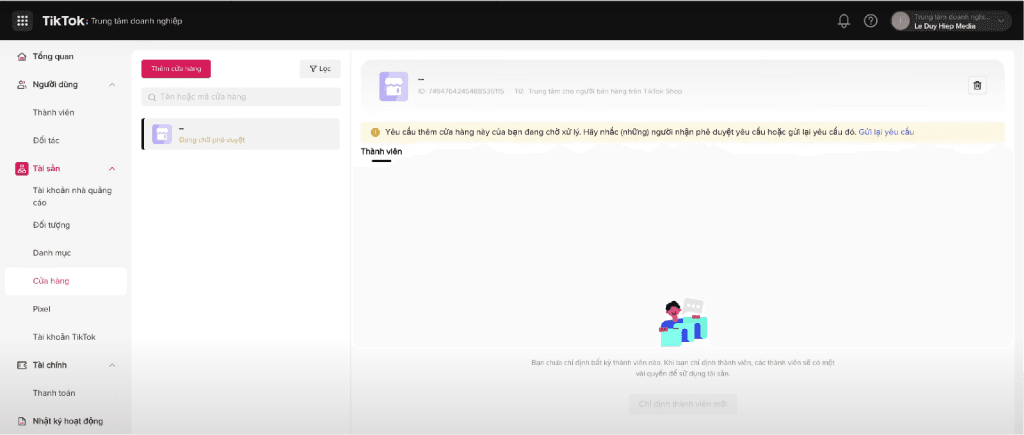Open the apps grid menu icon
Viewport: 1024px width, 435px height.
click(x=23, y=20)
